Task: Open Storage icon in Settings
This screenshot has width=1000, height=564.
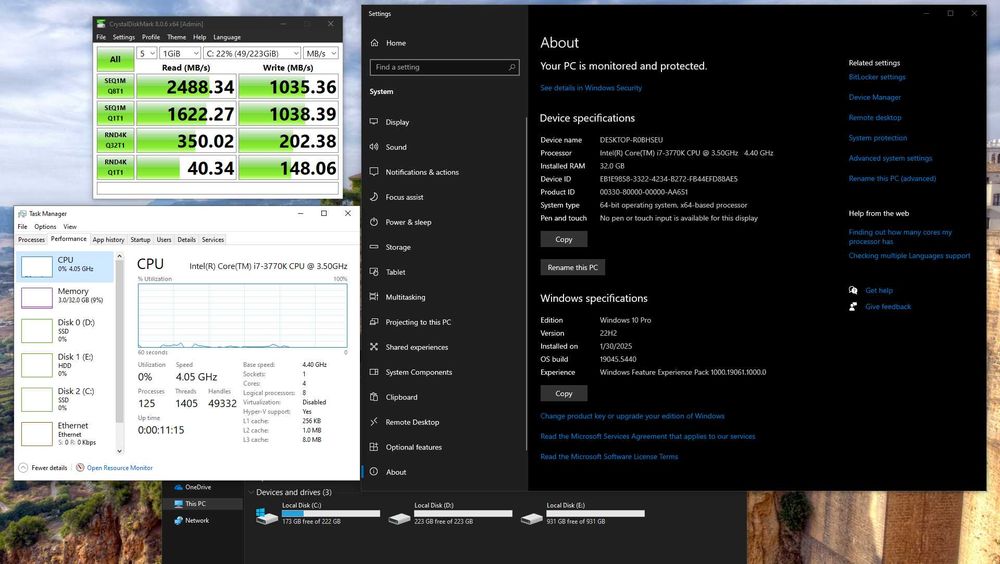Action: (x=374, y=247)
